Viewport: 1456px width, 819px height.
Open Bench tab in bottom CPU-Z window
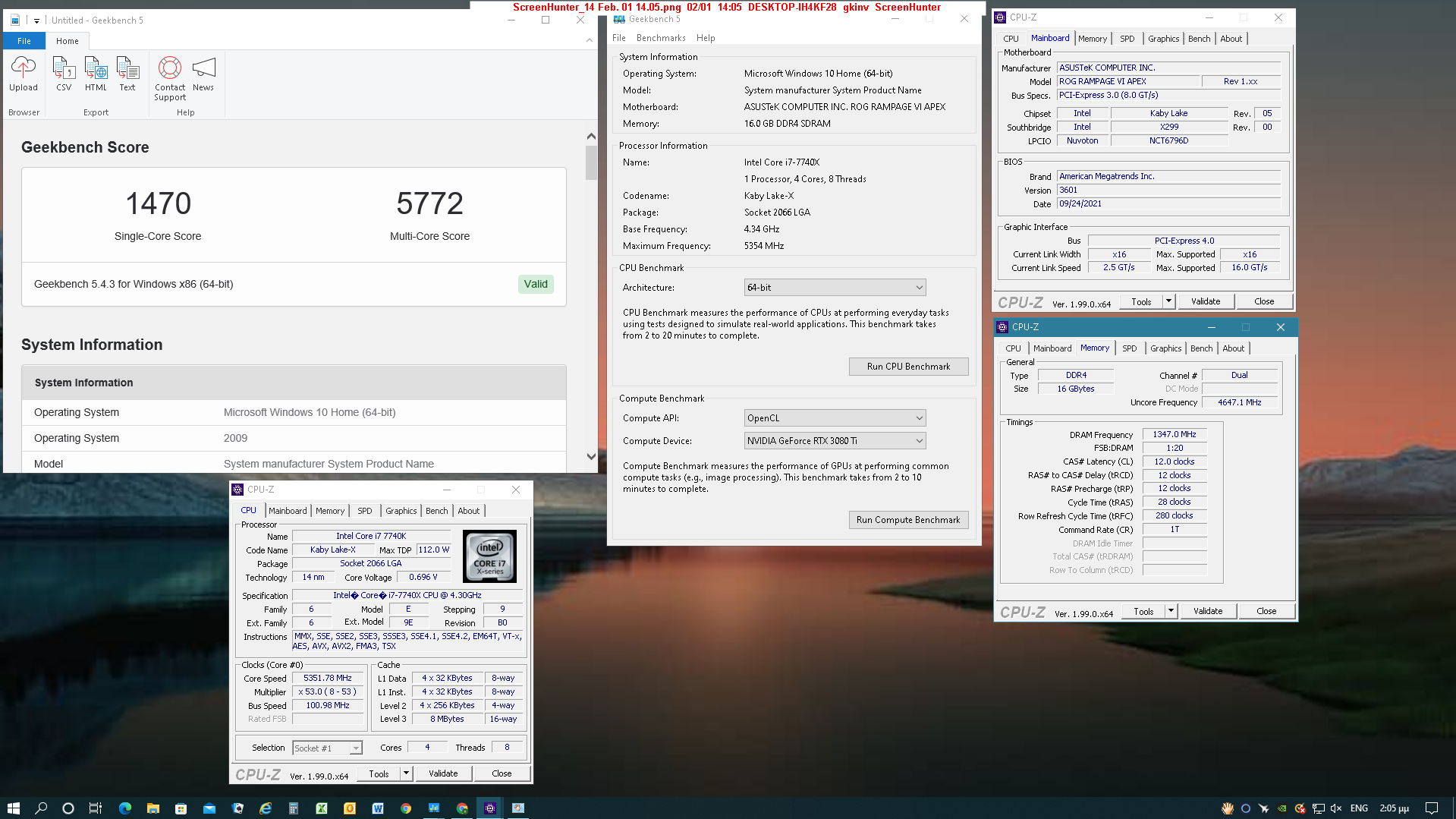(437, 511)
